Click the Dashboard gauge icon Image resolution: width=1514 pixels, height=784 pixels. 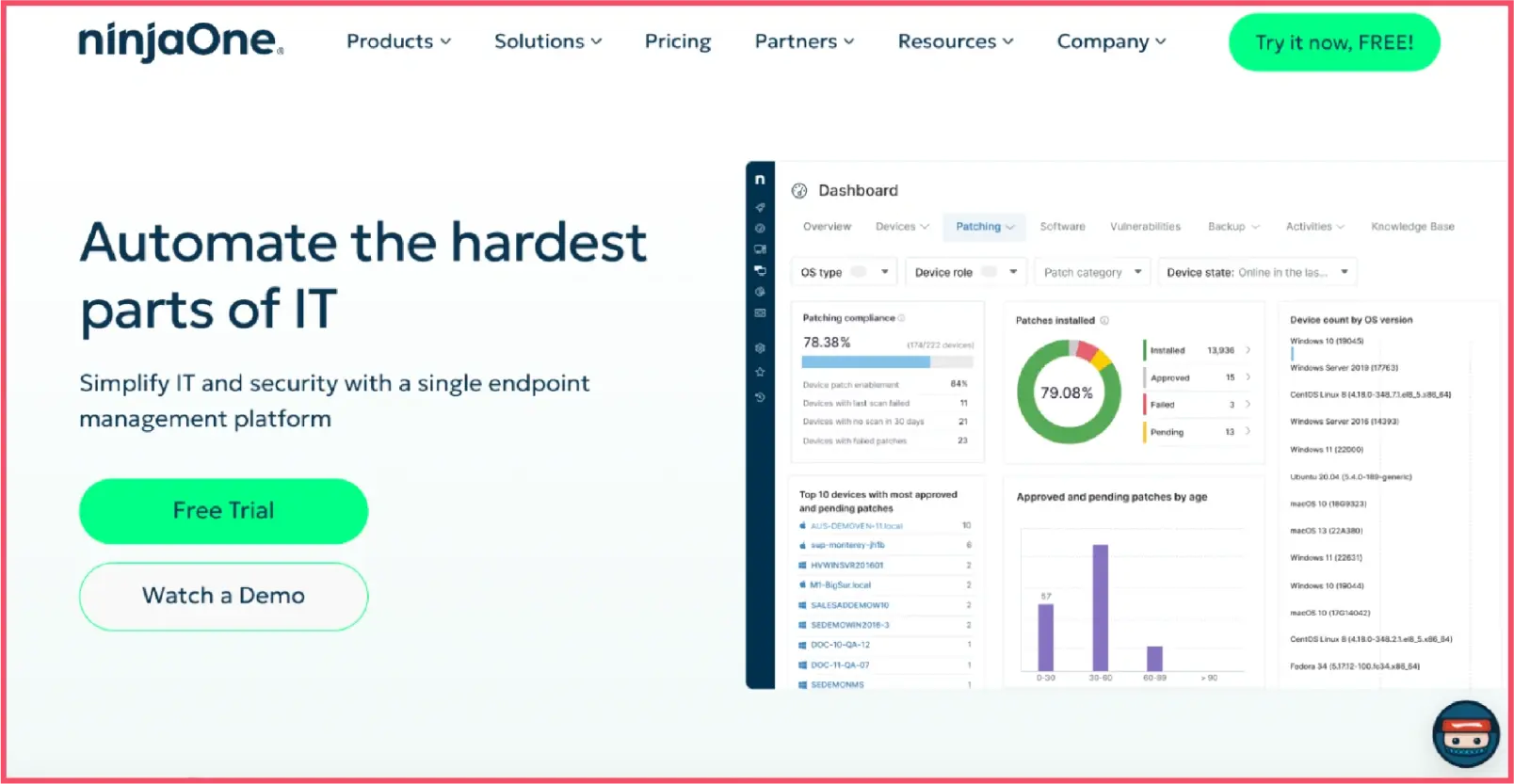coord(799,191)
